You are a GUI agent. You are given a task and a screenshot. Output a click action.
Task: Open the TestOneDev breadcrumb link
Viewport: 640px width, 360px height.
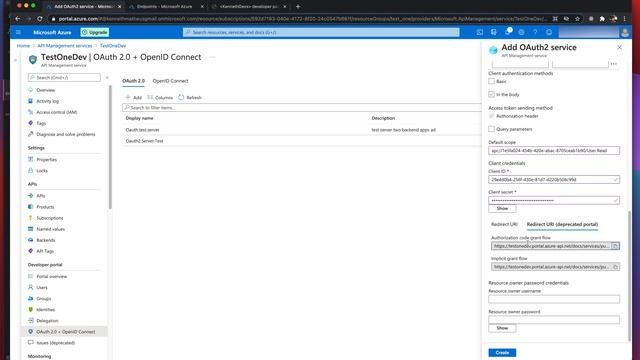tap(113, 46)
